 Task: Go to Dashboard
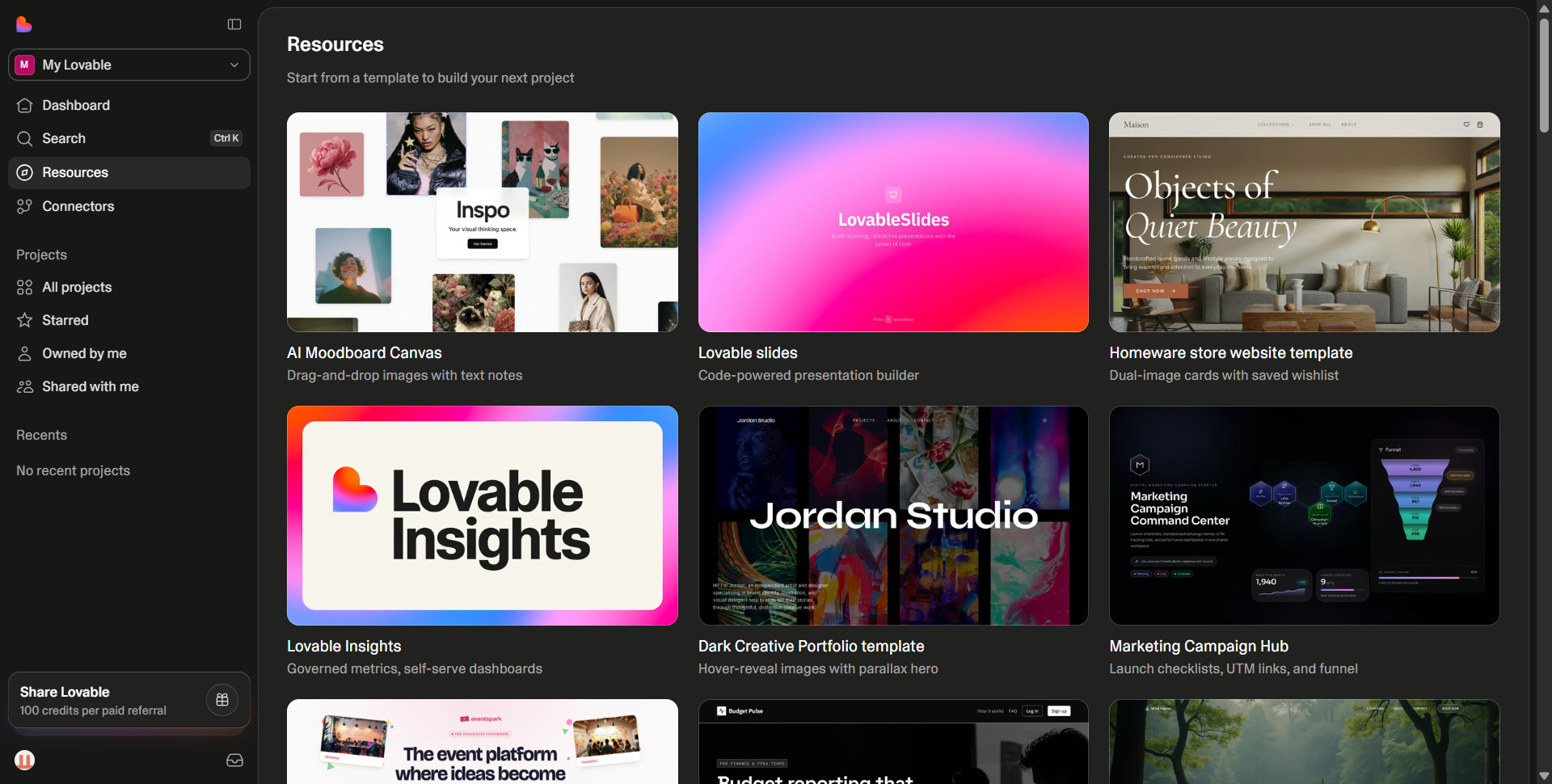(129, 105)
